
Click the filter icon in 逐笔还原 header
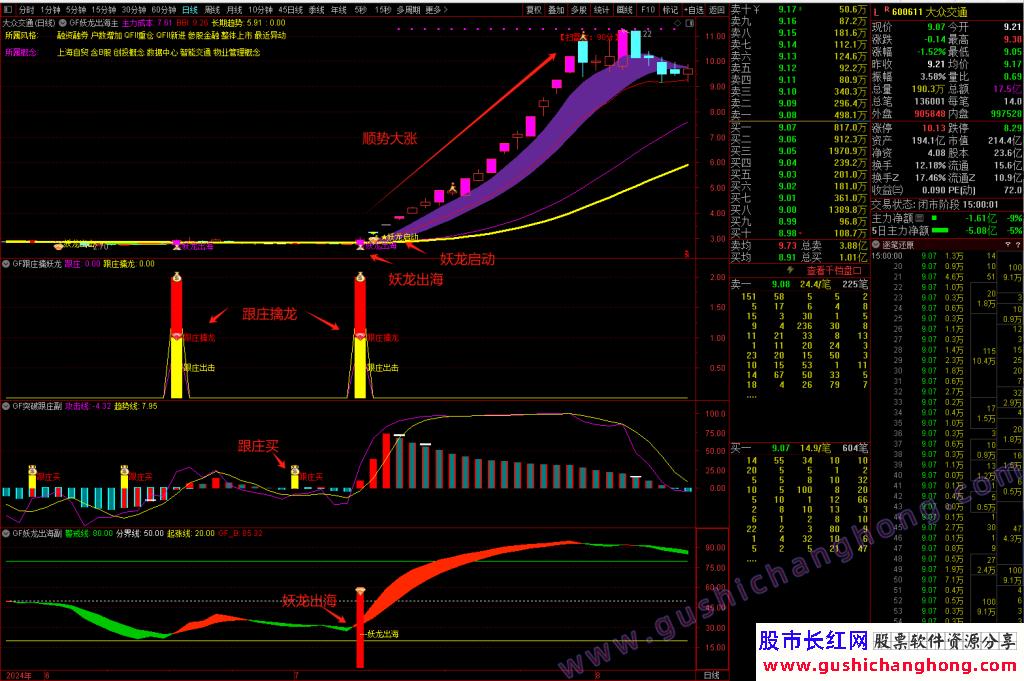tap(1008, 245)
